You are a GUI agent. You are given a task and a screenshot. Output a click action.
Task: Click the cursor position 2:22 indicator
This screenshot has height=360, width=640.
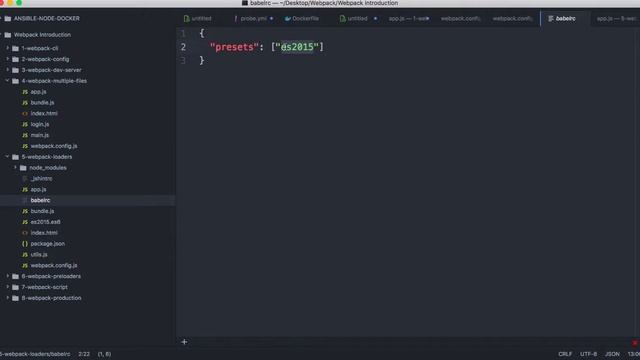point(84,354)
